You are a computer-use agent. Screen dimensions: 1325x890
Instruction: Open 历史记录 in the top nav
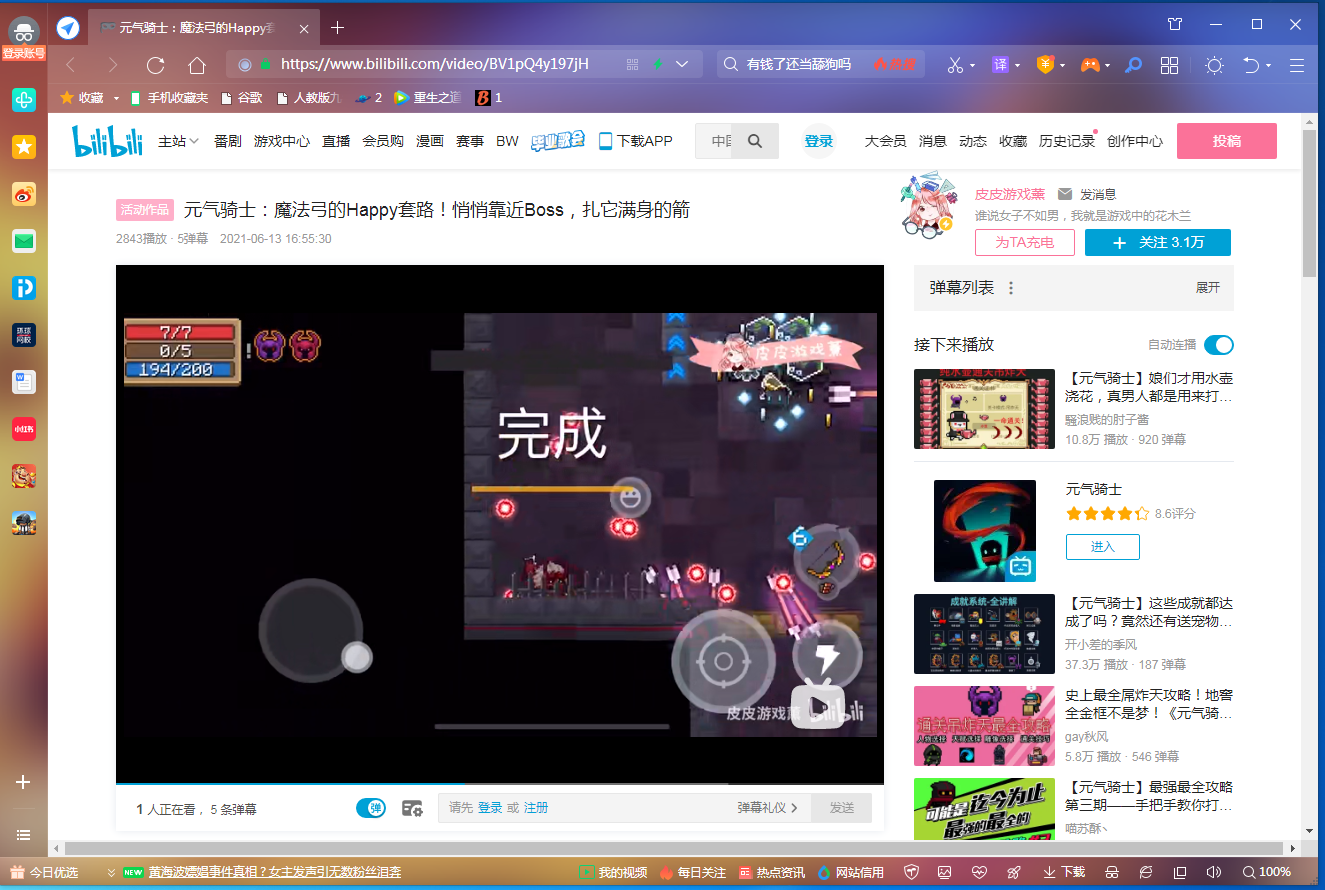click(1067, 141)
